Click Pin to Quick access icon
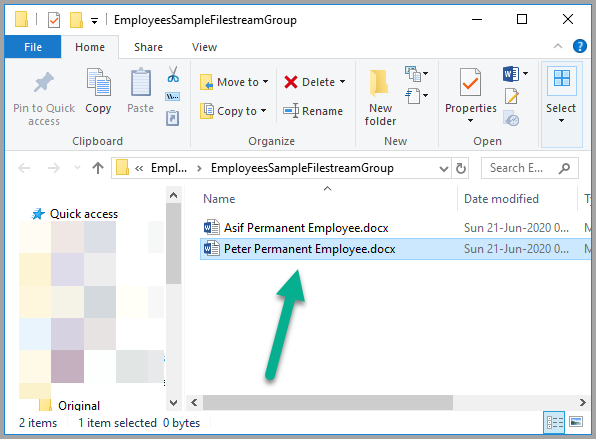596x439 pixels. [x=44, y=82]
